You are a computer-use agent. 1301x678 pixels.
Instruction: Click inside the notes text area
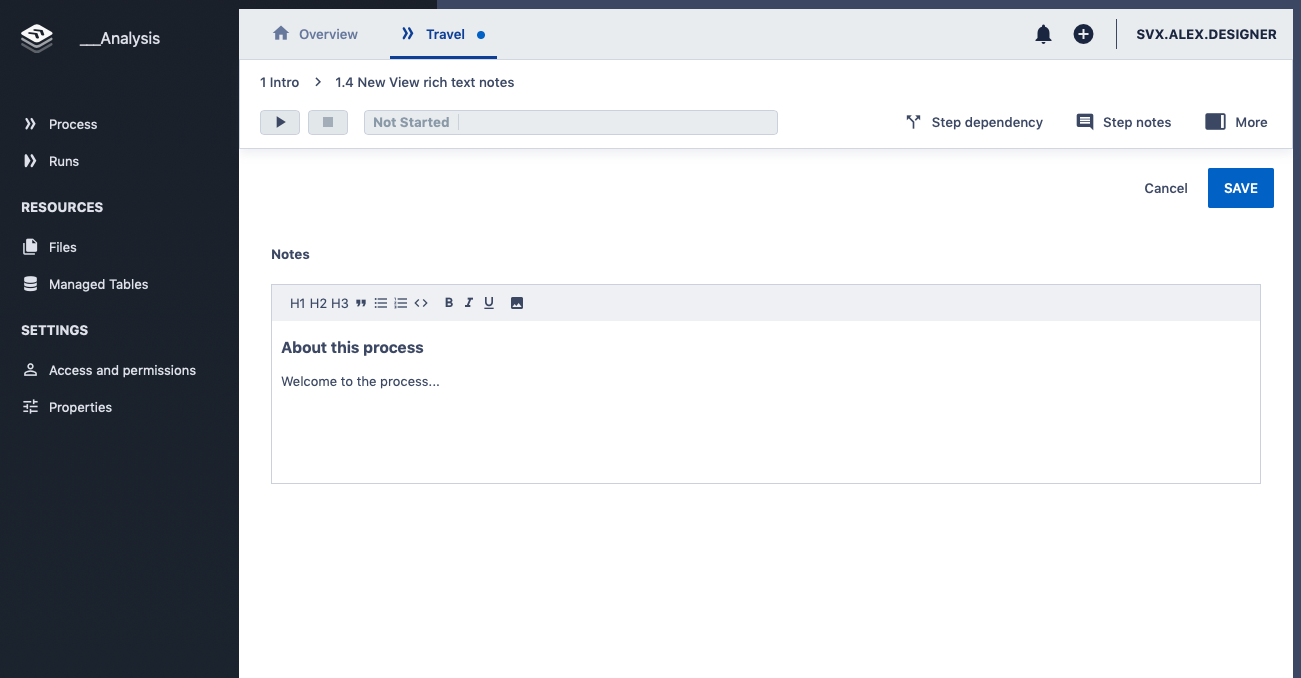(x=765, y=430)
